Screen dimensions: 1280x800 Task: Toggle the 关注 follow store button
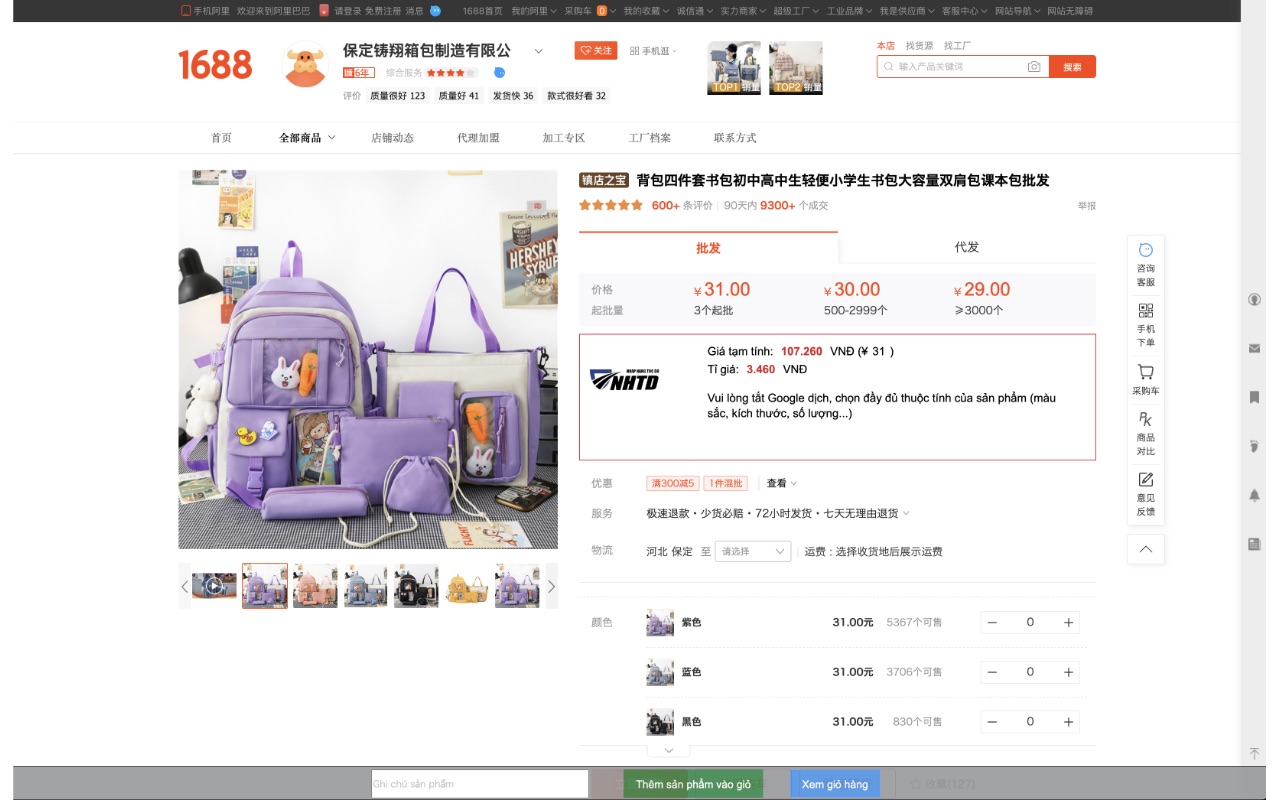(x=597, y=50)
